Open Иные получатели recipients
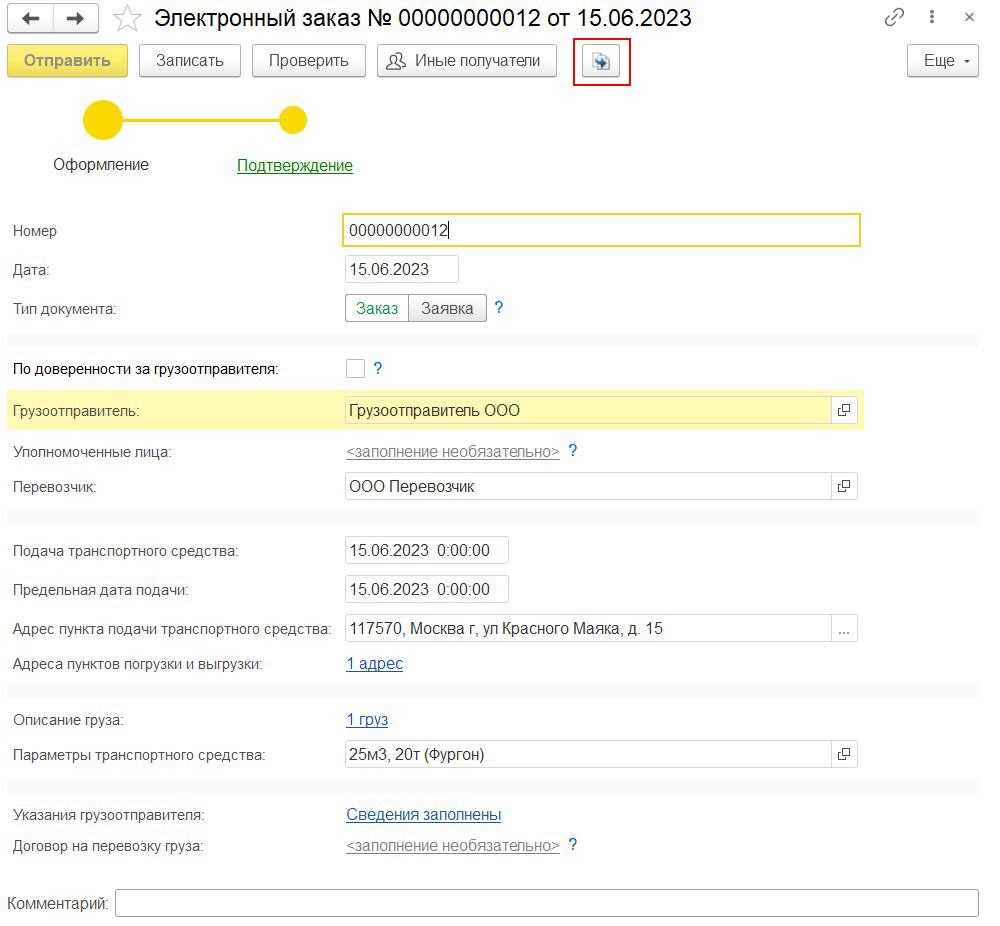1000x926 pixels. tap(466, 61)
